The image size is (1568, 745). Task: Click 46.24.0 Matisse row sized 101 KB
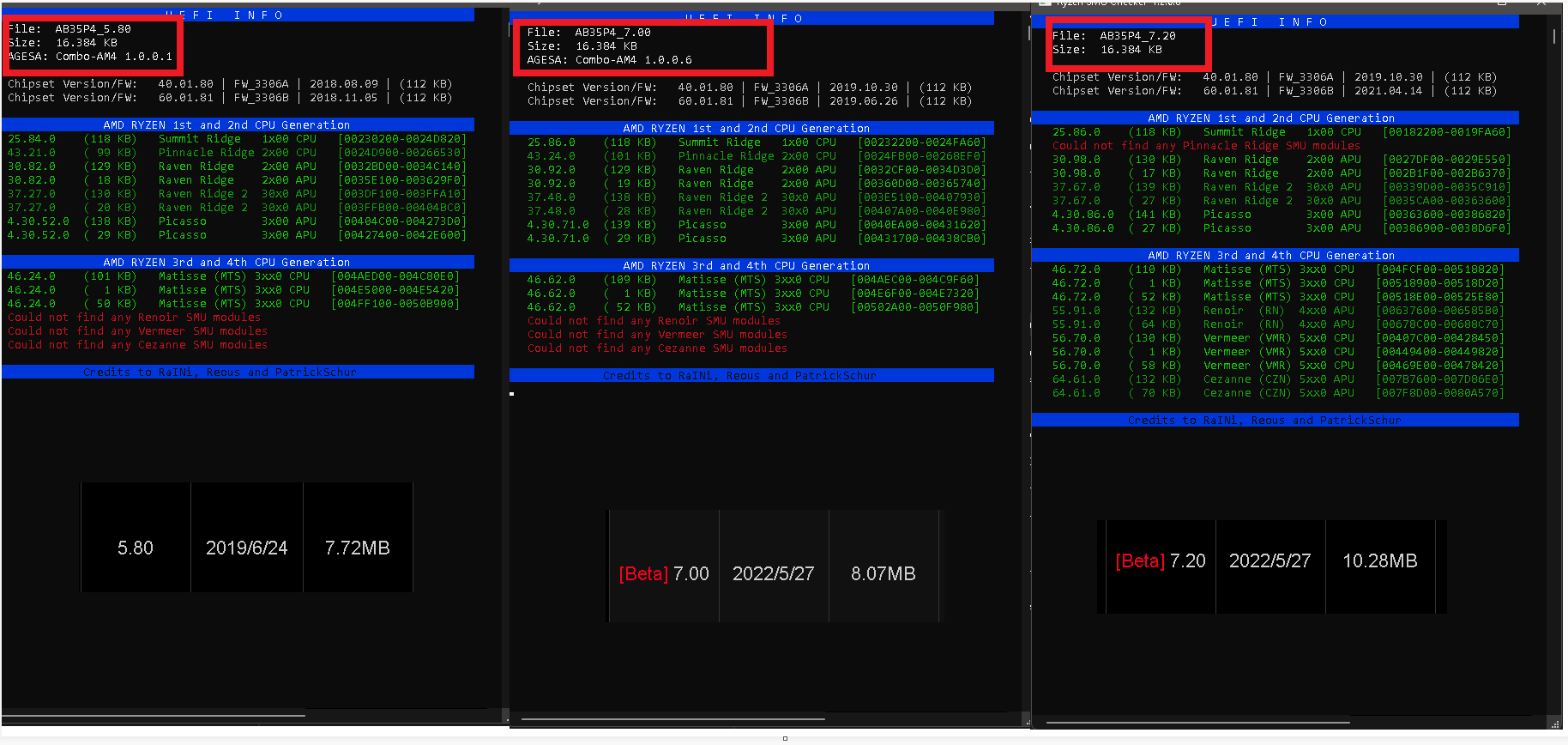click(x=233, y=276)
